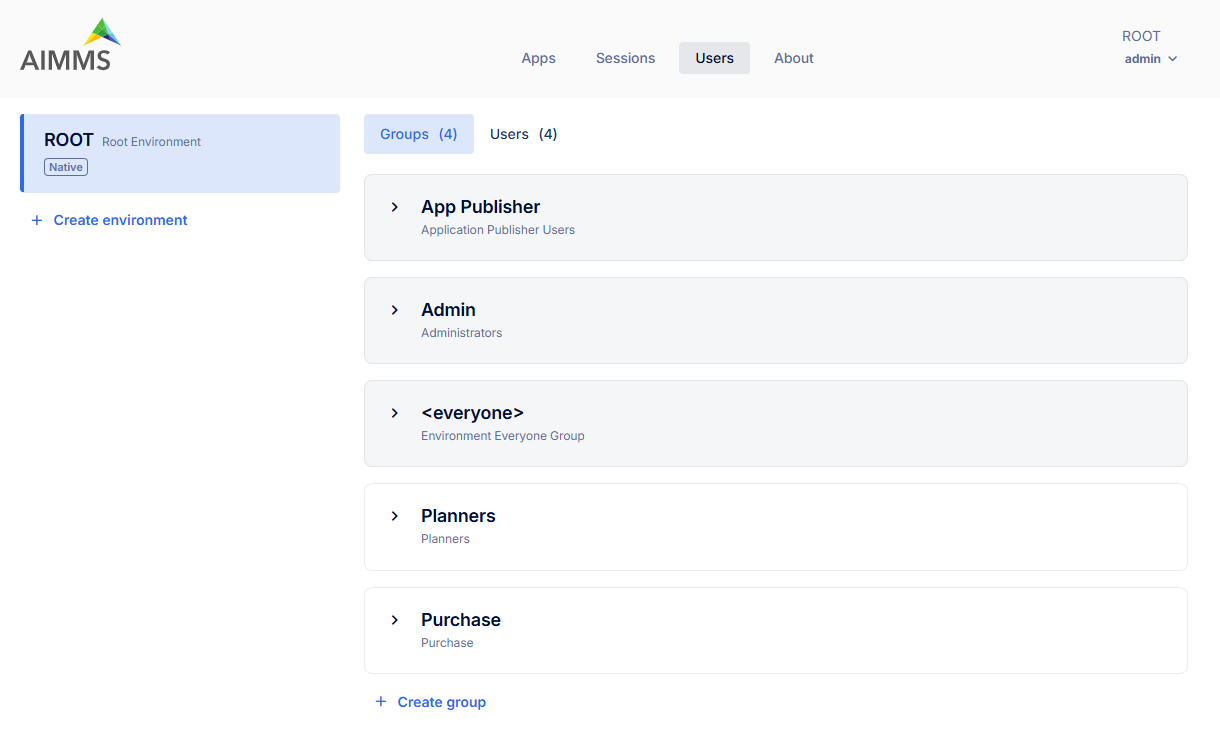The height and width of the screenshot is (737, 1220).
Task: Navigate to the Apps page
Action: (538, 58)
